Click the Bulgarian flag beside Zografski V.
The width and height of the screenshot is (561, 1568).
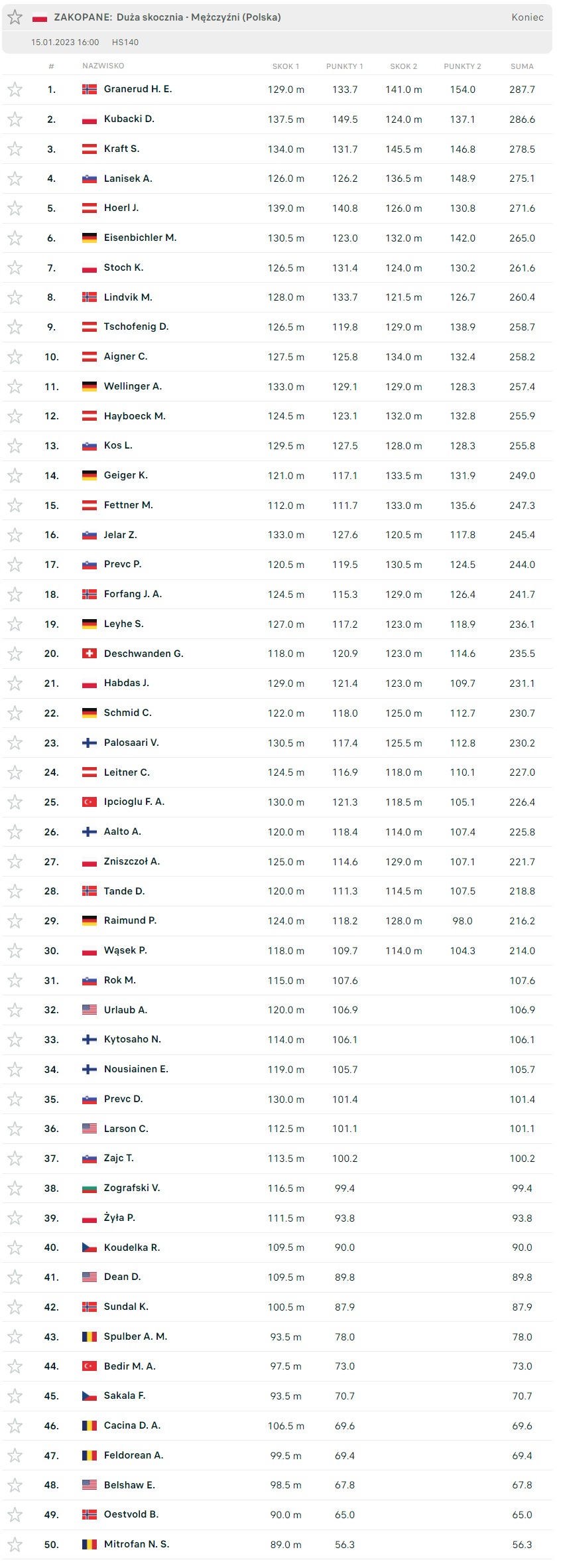click(89, 1188)
